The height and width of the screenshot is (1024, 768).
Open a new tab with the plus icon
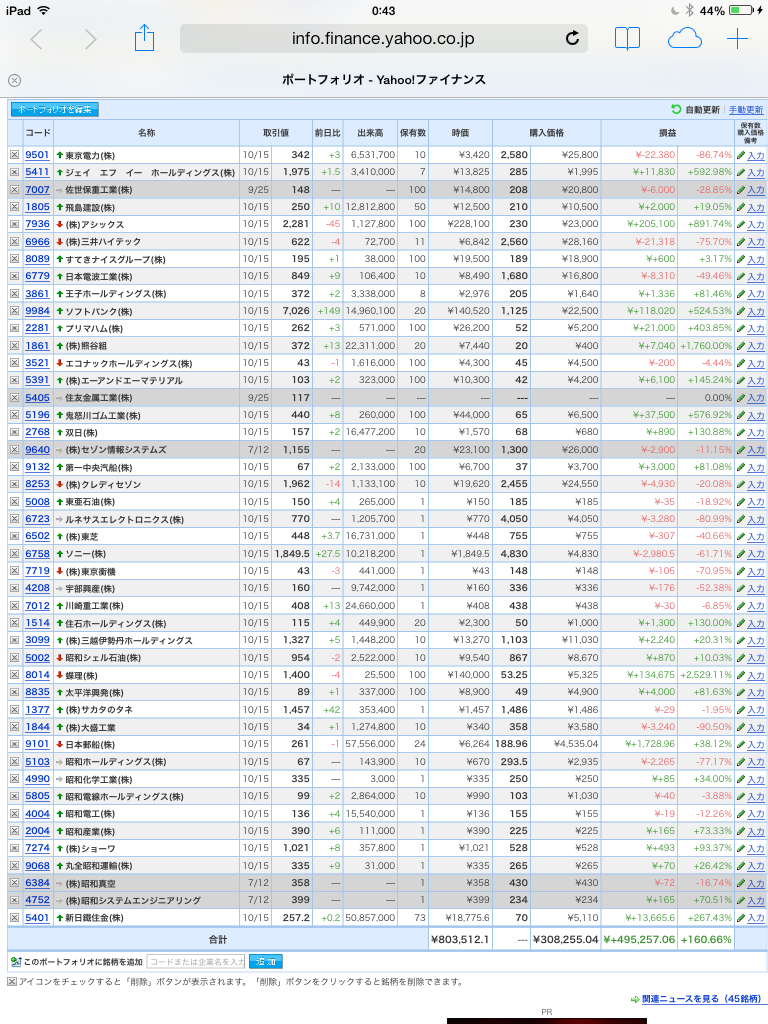[737, 39]
